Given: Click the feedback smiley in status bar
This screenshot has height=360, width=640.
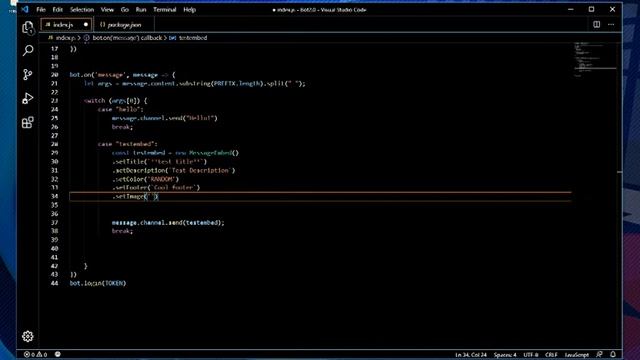Looking at the screenshot, I should pyautogui.click(x=58, y=354).
